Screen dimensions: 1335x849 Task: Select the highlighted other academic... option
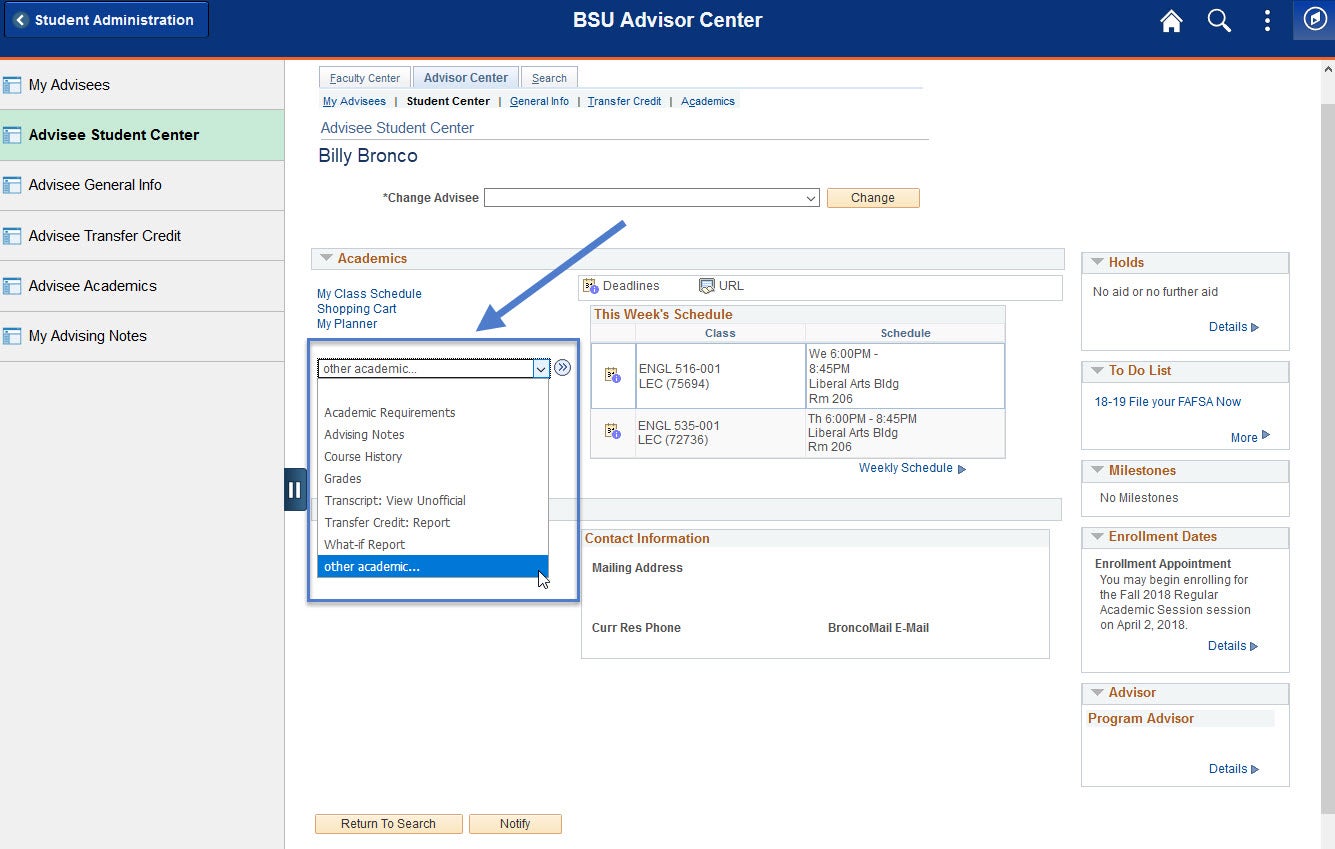433,567
